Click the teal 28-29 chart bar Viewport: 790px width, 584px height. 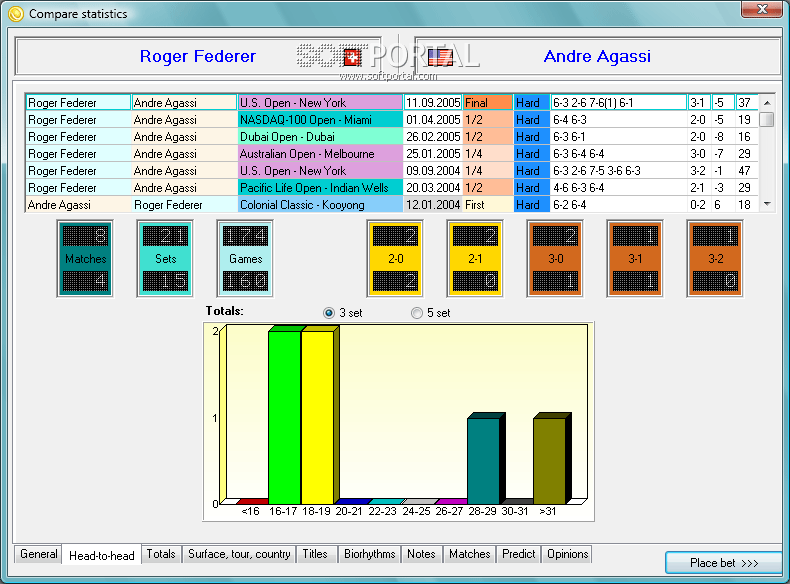[x=485, y=459]
